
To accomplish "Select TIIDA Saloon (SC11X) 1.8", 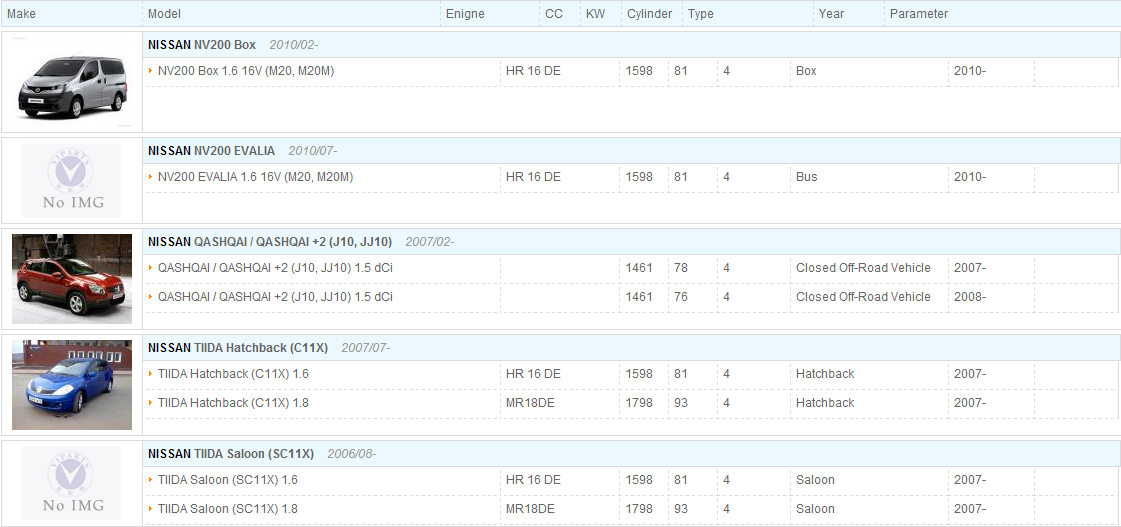I will [x=227, y=508].
